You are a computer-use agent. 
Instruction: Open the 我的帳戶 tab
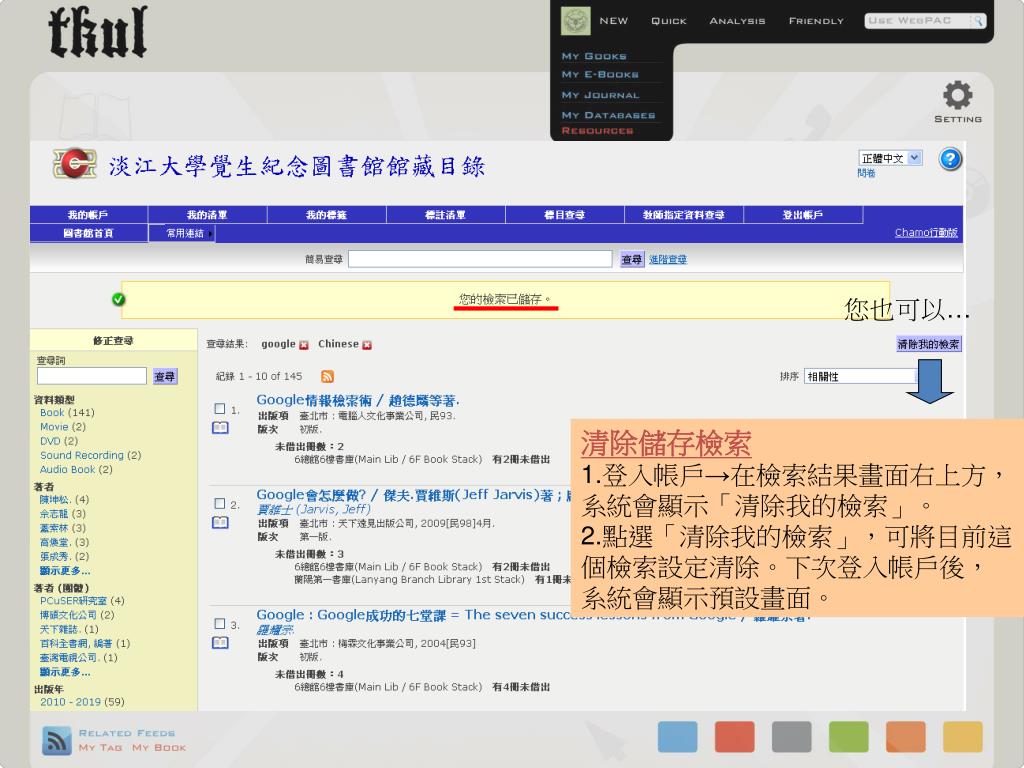pos(89,215)
